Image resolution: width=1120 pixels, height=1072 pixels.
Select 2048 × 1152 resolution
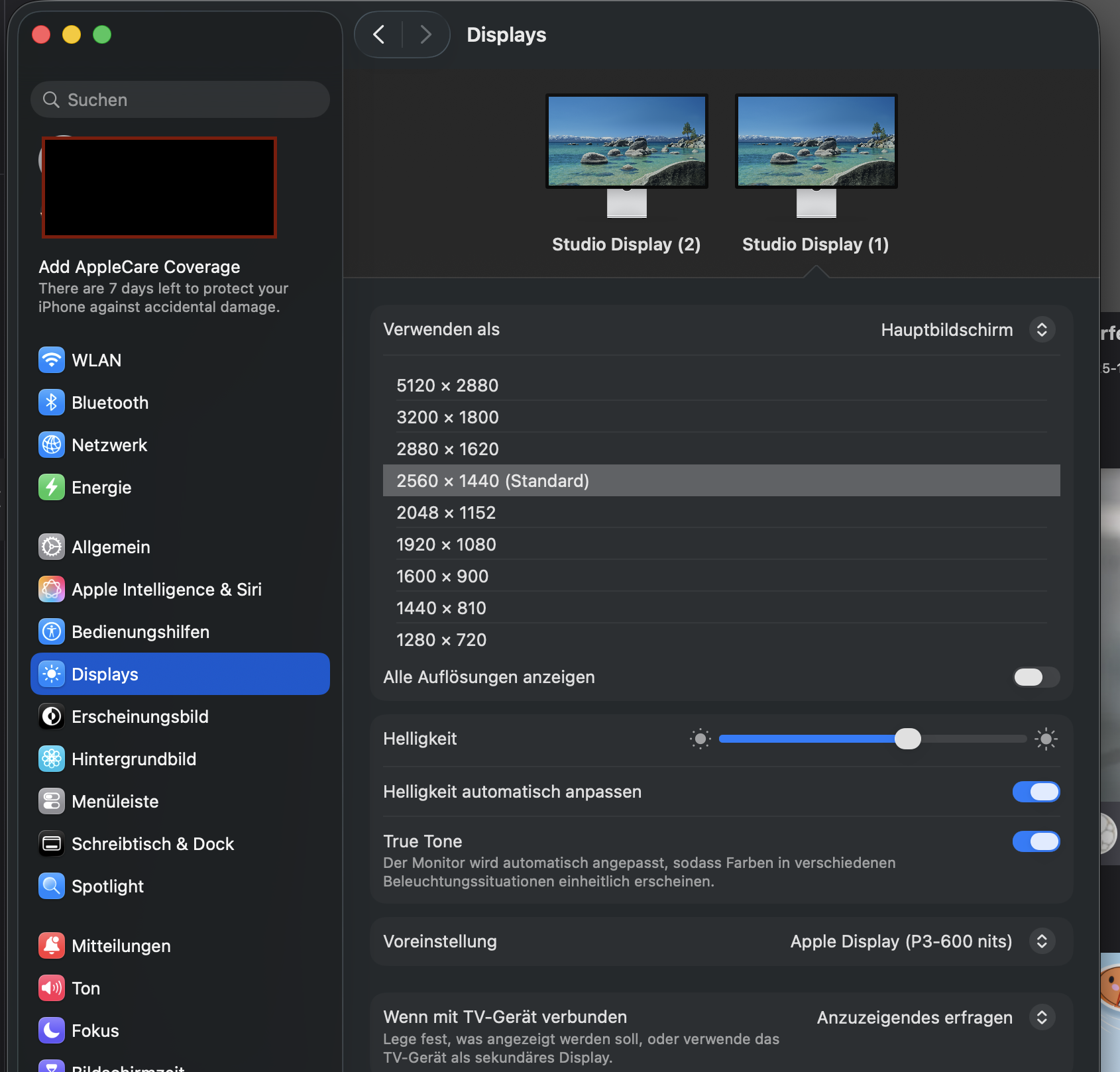721,512
